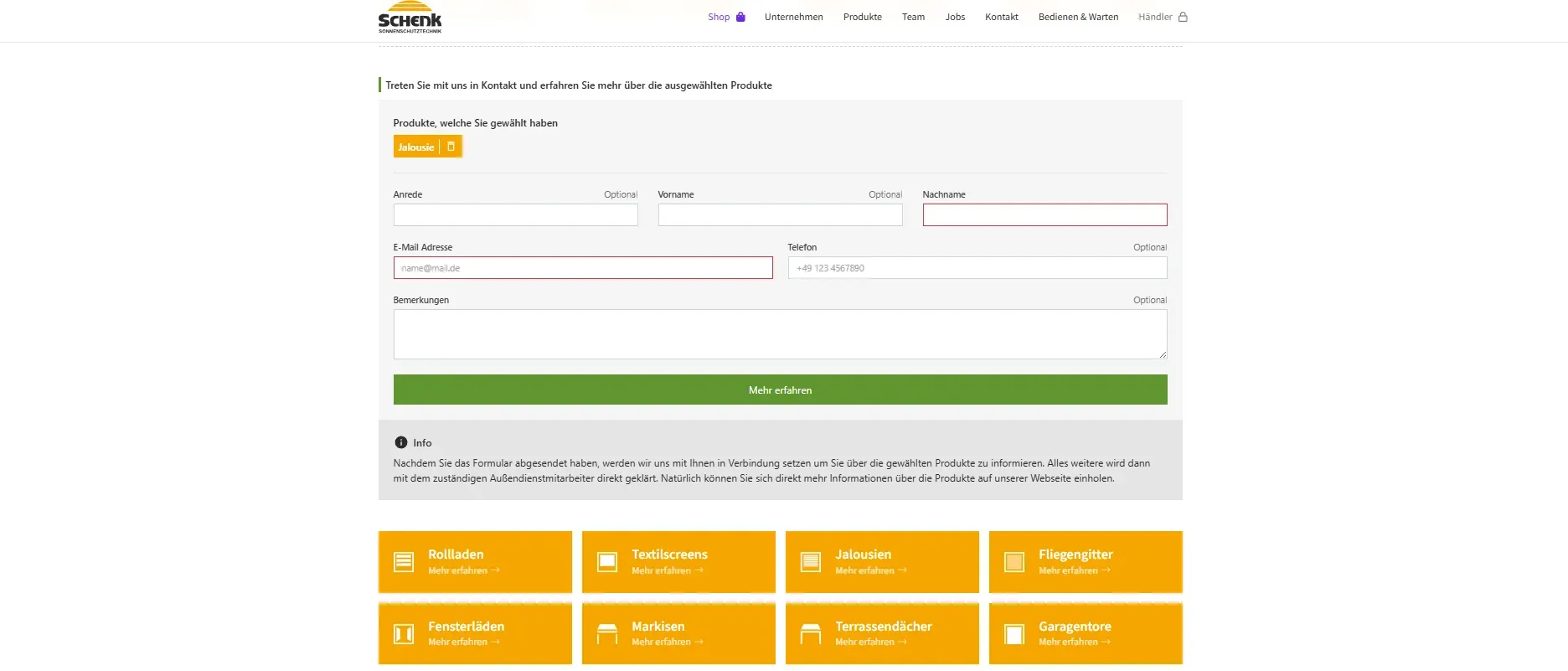Open Rollladen Mehr erfahren link

pyautogui.click(x=464, y=570)
